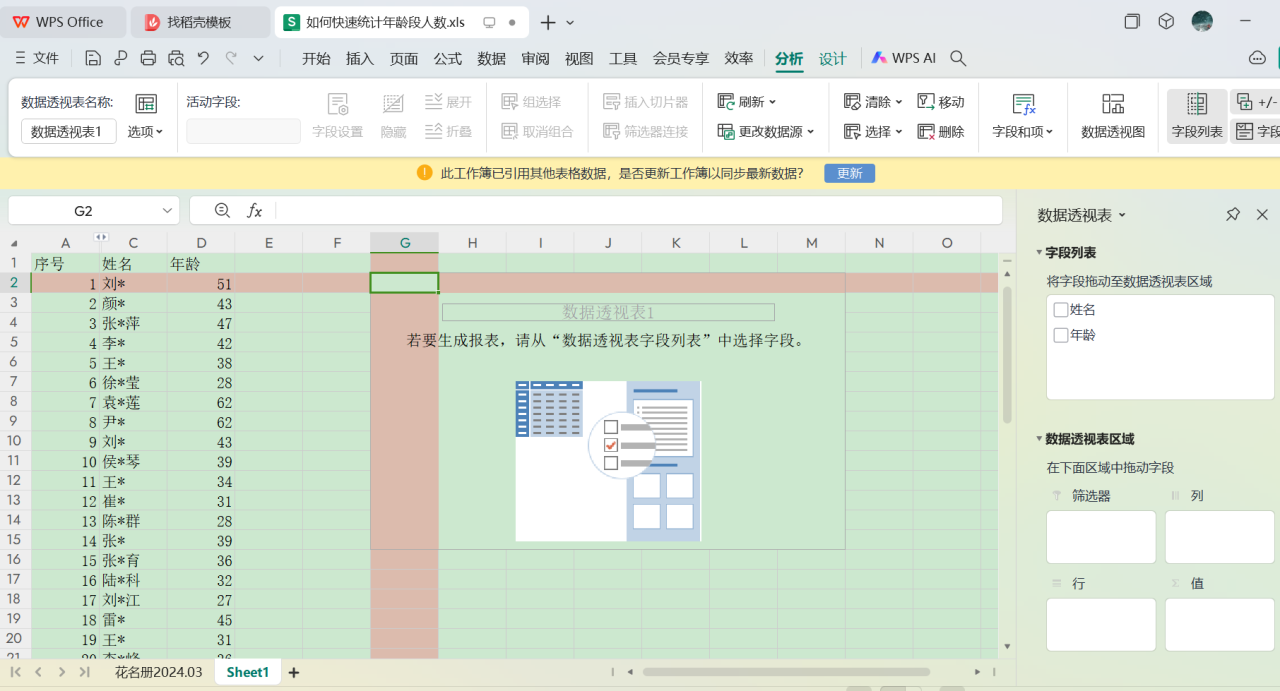1280x691 pixels.
Task: Click the WPS AI button
Action: (903, 58)
